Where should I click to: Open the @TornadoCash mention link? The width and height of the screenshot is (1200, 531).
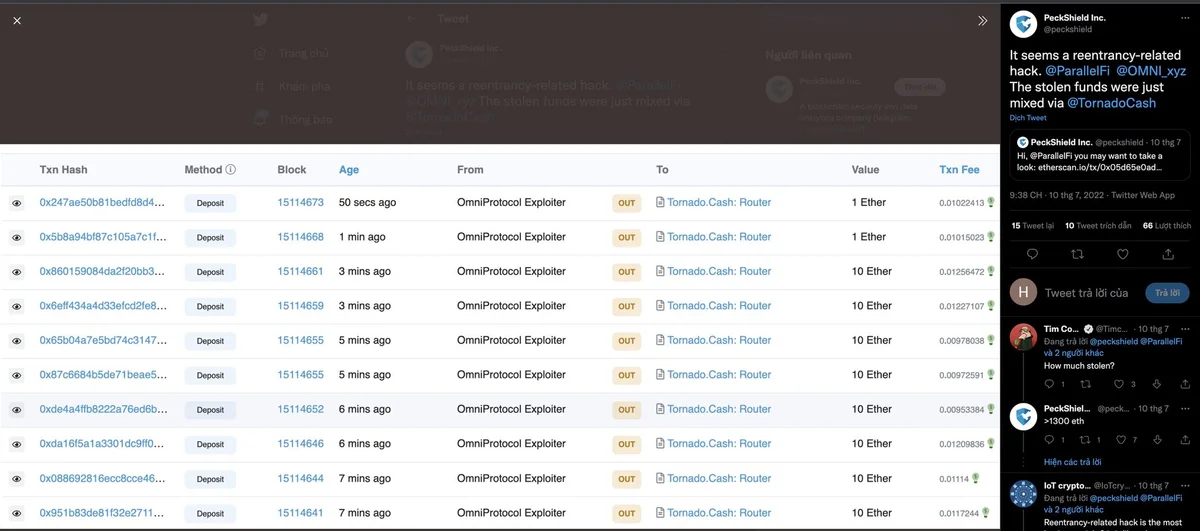(1111, 103)
